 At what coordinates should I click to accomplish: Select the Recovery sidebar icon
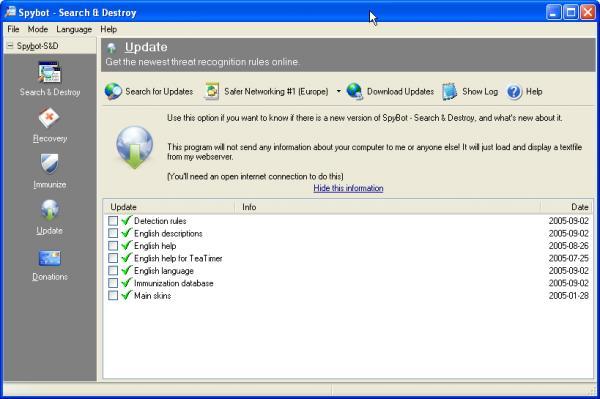(49, 118)
